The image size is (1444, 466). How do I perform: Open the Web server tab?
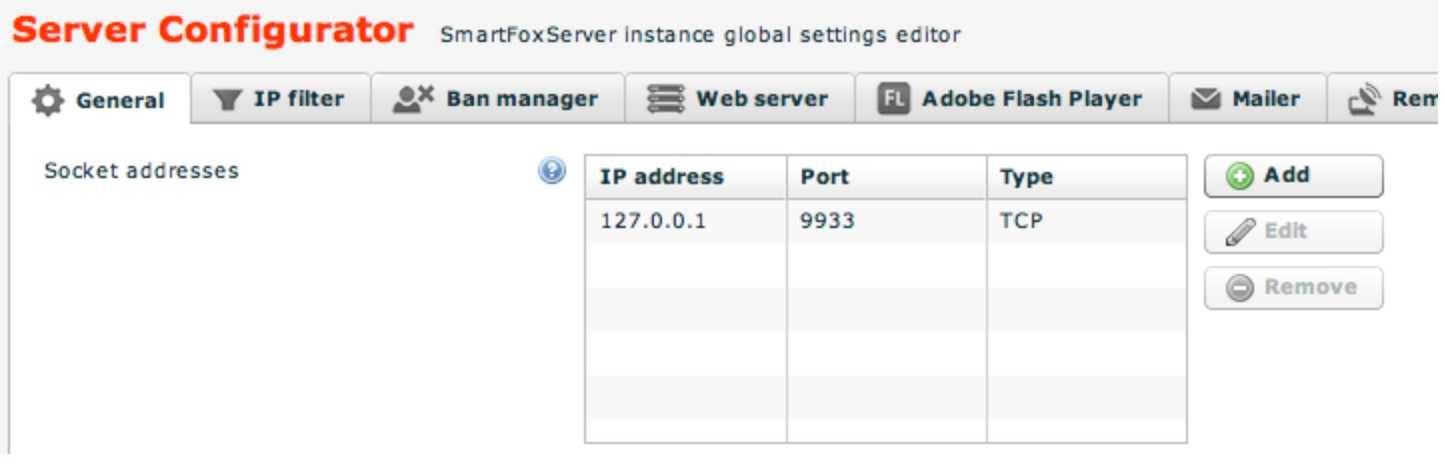(x=740, y=99)
